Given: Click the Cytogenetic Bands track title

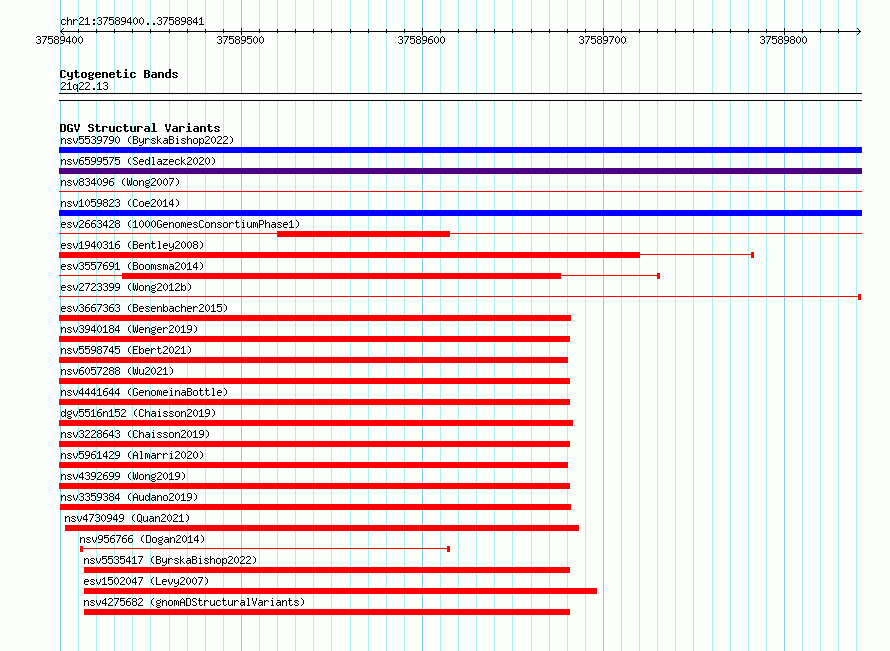Looking at the screenshot, I should (119, 74).
